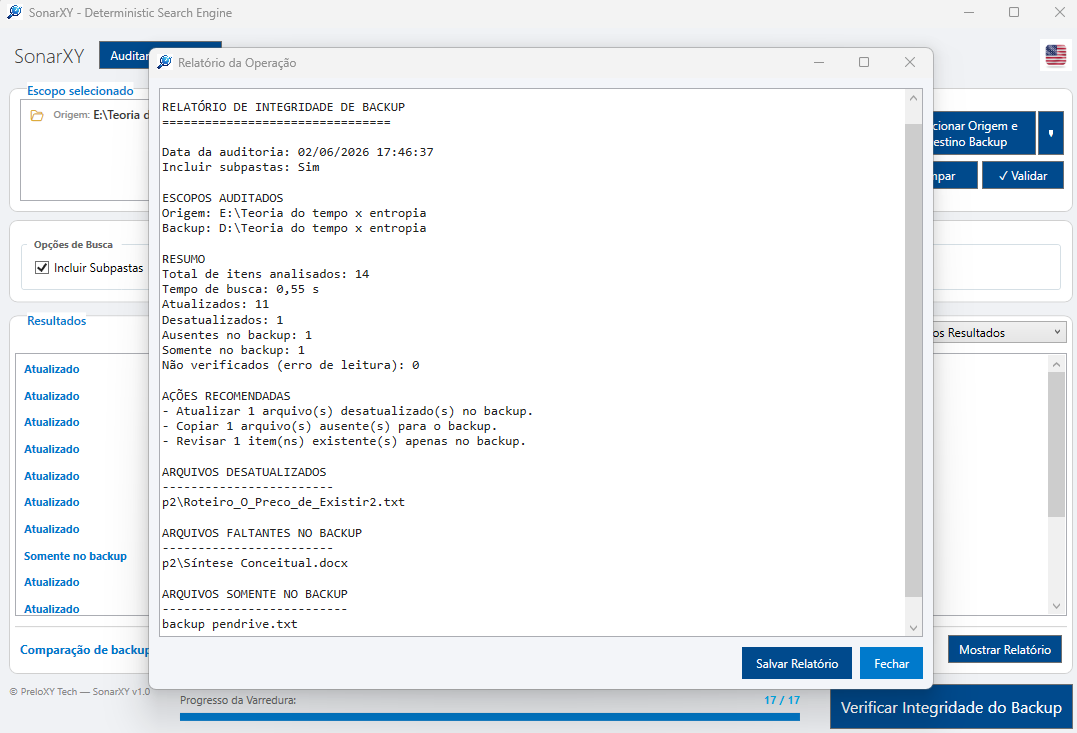The width and height of the screenshot is (1077, 733).
Task: Click 'Data da auditoria' line
Action: pyautogui.click(x=297, y=152)
